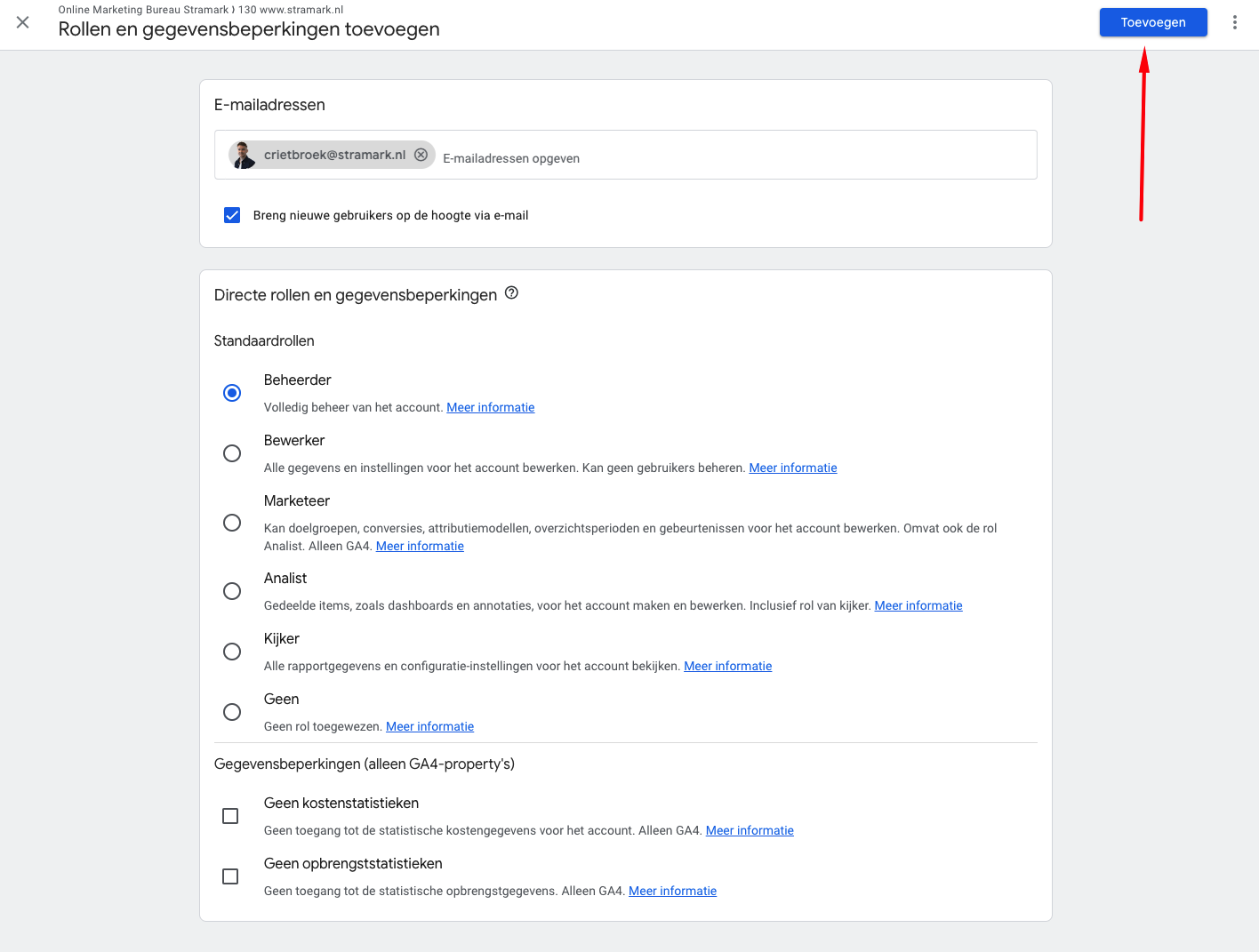Open the three-dot overflow menu

[x=1235, y=22]
